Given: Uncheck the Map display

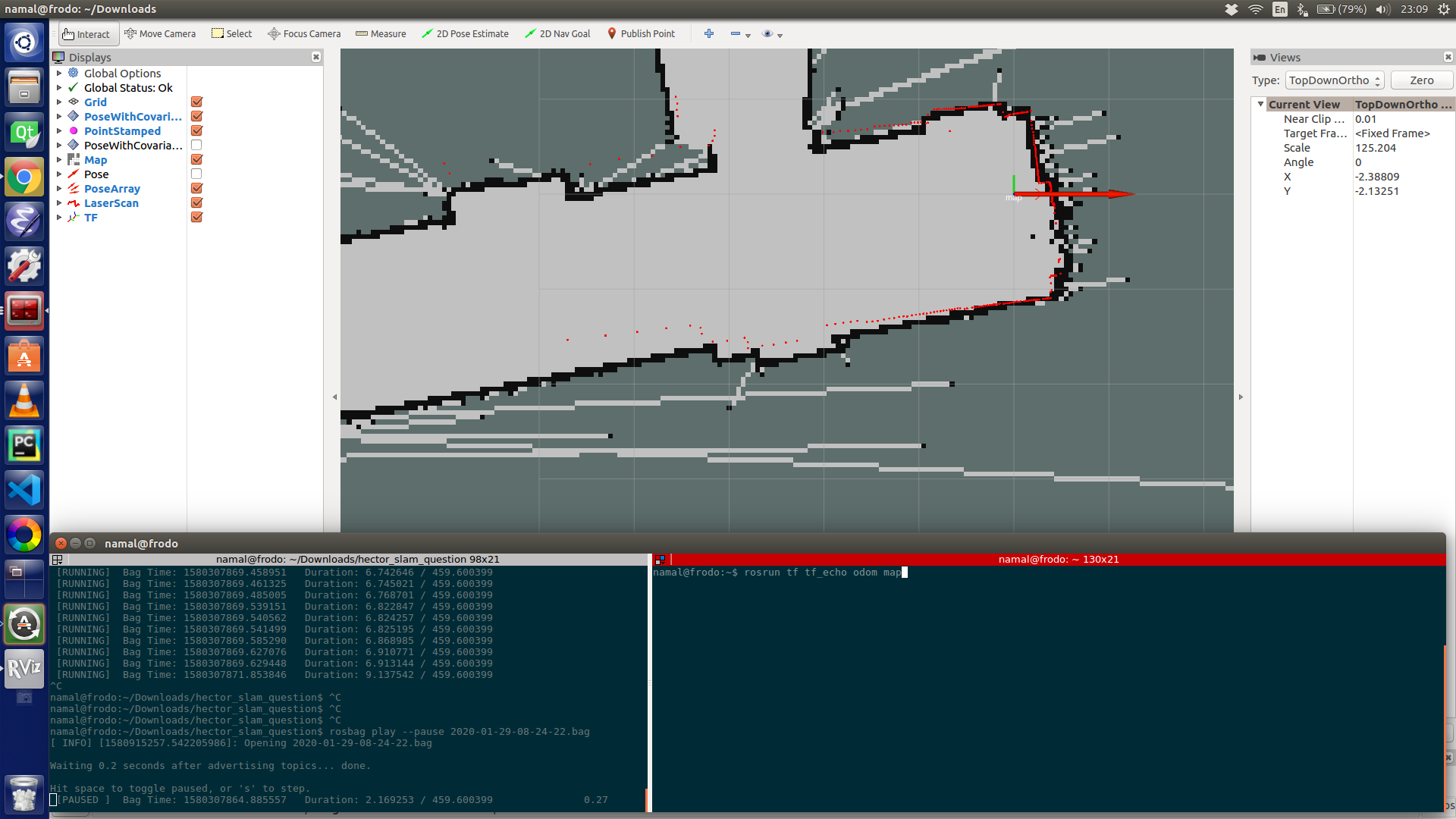Looking at the screenshot, I should click(x=196, y=159).
